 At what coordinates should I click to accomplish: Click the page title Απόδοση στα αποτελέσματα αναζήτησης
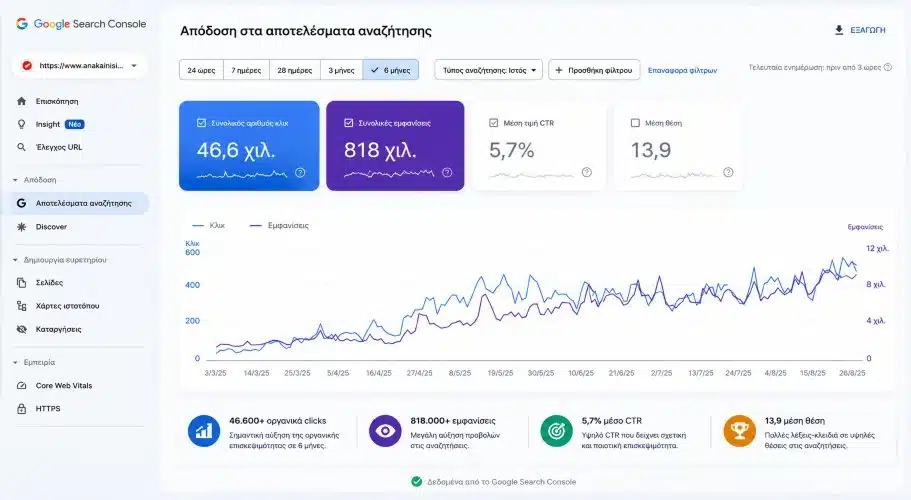coord(306,31)
